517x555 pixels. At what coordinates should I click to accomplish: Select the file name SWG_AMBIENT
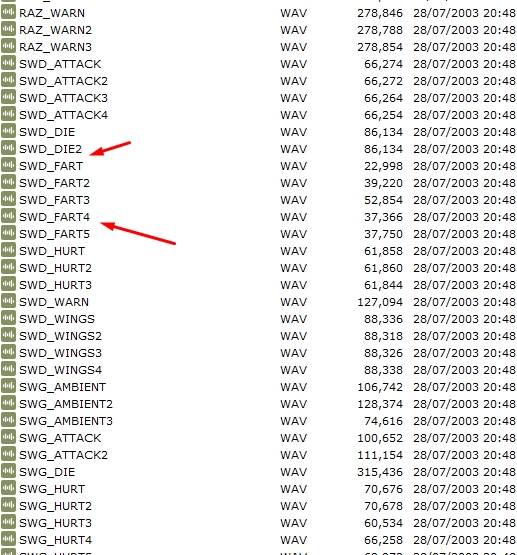63,387
